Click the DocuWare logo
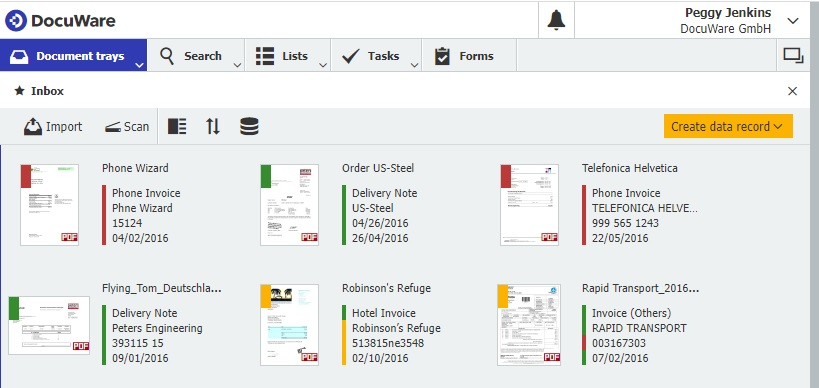 point(60,21)
